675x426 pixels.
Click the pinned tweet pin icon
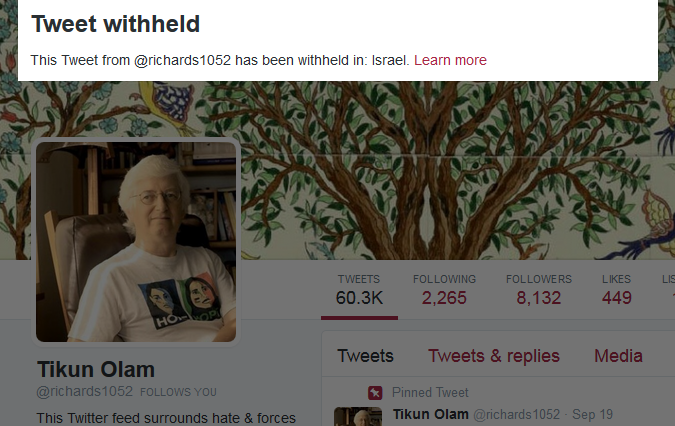[x=375, y=392]
